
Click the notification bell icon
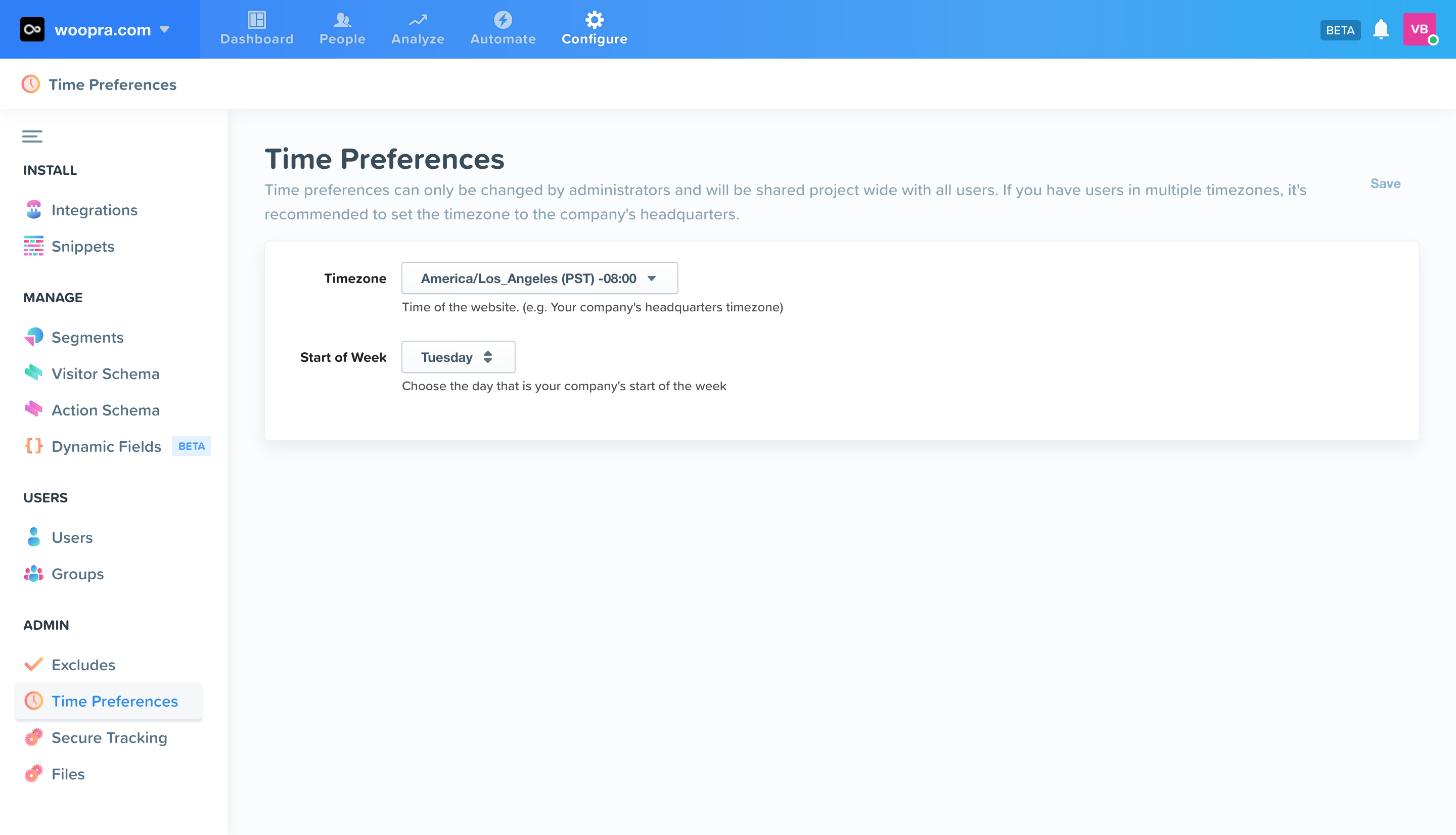[1380, 29]
